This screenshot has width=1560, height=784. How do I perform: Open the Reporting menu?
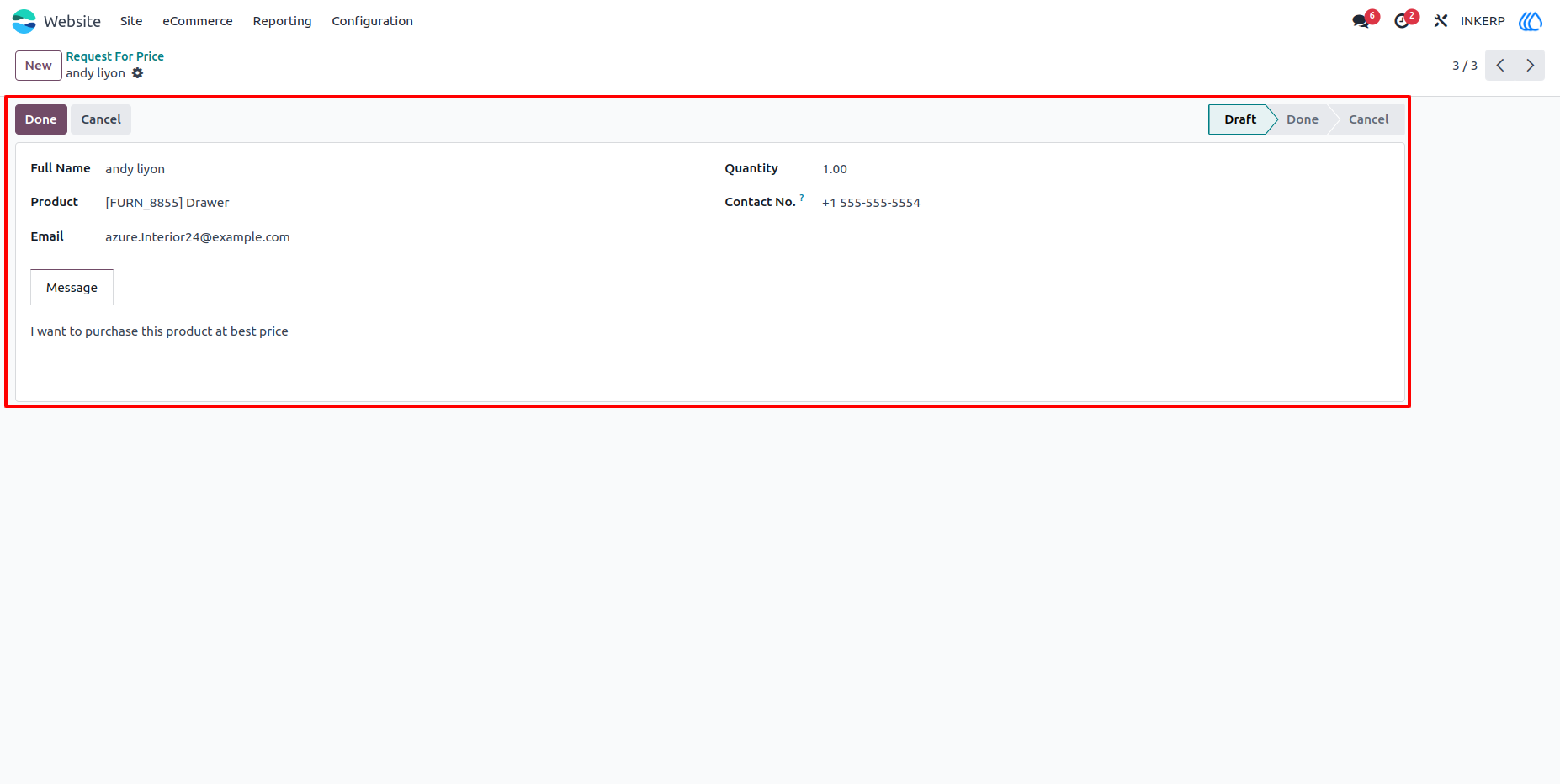pos(282,21)
